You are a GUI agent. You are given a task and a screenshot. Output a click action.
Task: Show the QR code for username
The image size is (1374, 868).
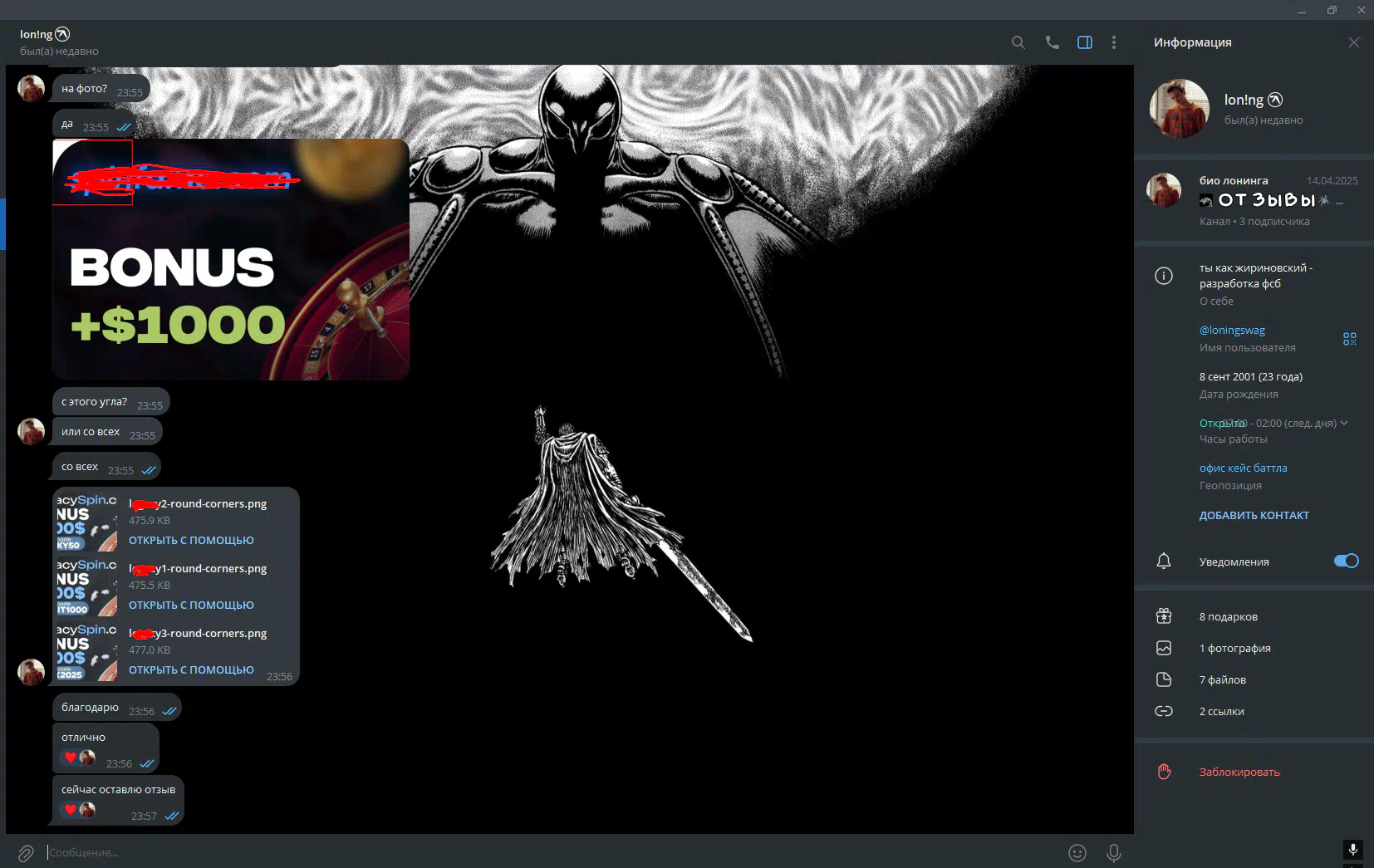tap(1350, 339)
